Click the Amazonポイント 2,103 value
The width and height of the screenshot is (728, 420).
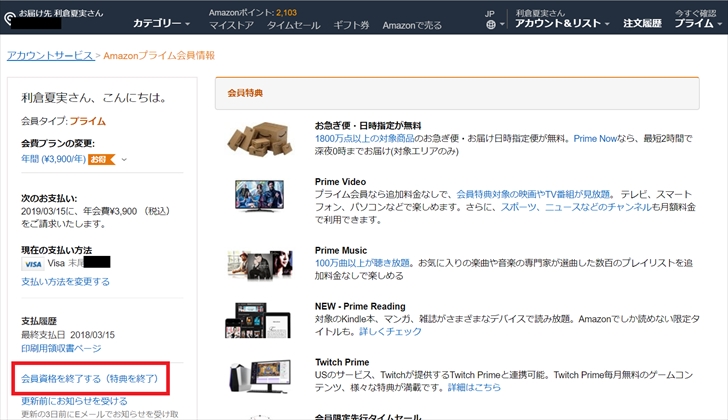286,13
